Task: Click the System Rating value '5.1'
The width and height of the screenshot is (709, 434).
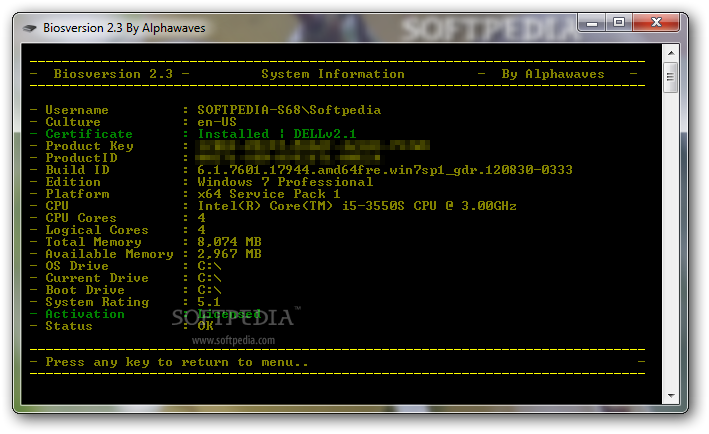Action: [208, 302]
